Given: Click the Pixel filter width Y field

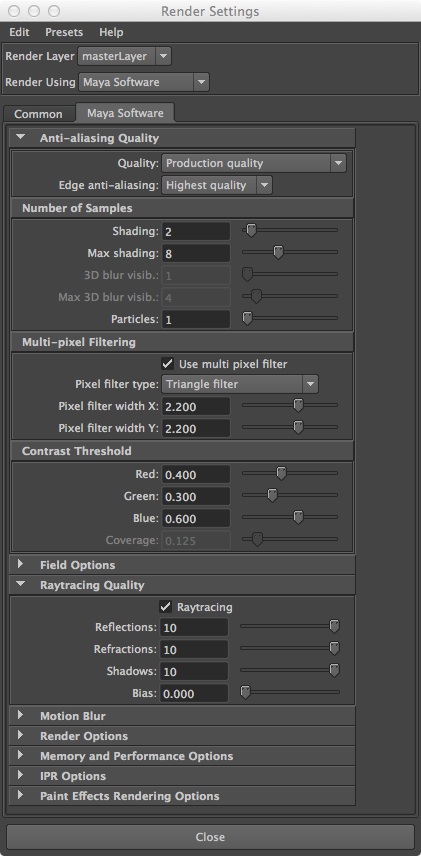Looking at the screenshot, I should (x=196, y=429).
